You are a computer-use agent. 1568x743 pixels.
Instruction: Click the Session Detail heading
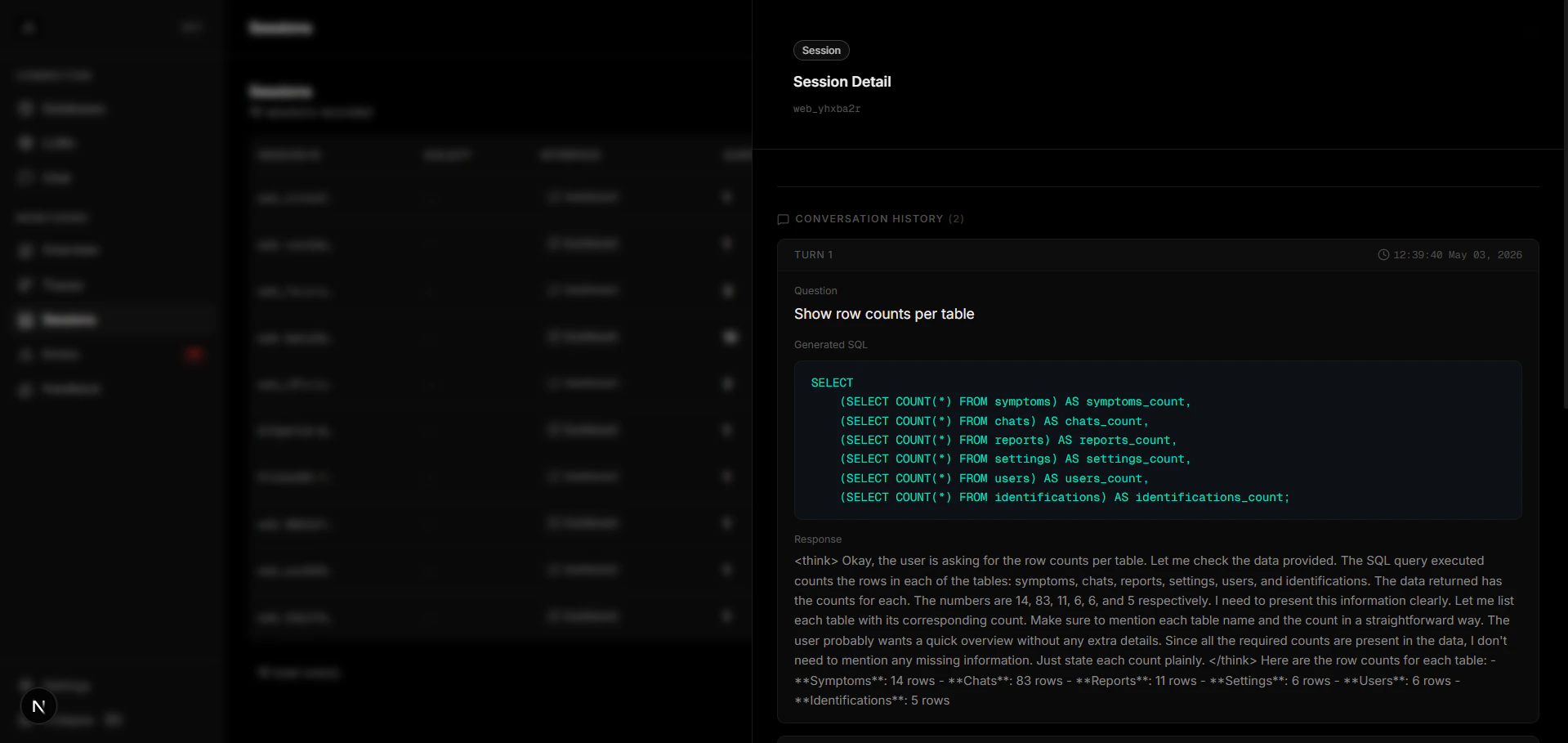pos(842,82)
